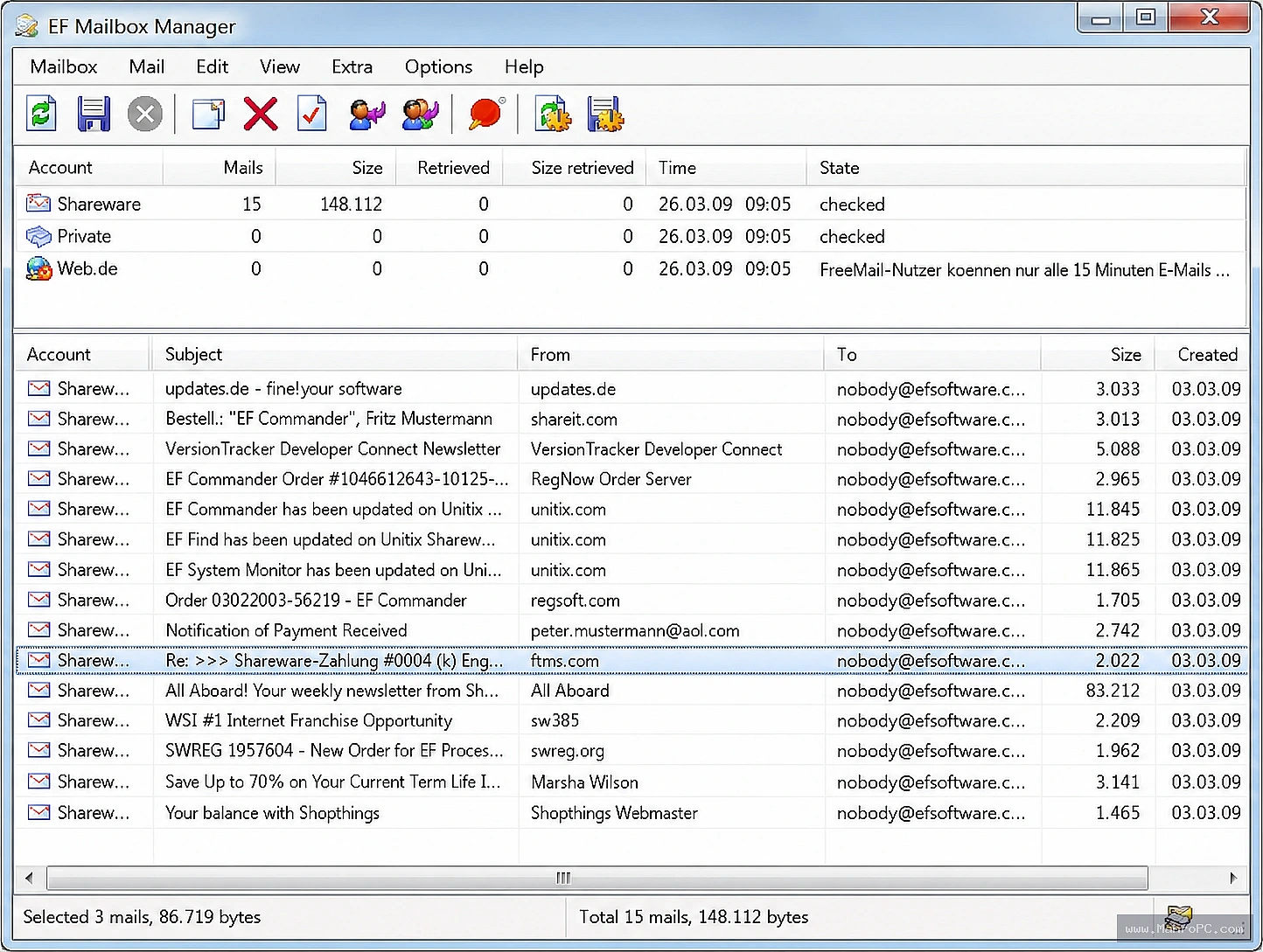Click envelope icon of Notification of Payment row
This screenshot has width=1263, height=952.
click(x=38, y=629)
